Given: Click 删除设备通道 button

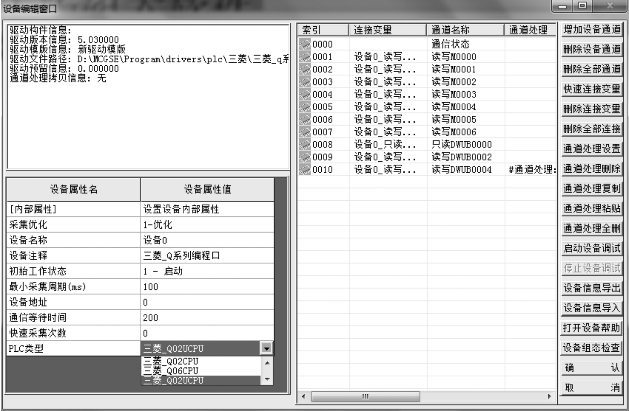Looking at the screenshot, I should click(592, 49).
